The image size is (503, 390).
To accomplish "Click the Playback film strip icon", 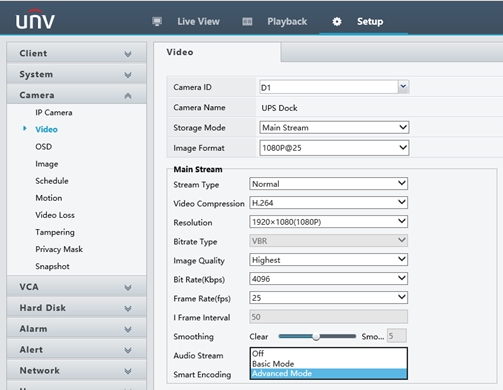I will (x=247, y=22).
